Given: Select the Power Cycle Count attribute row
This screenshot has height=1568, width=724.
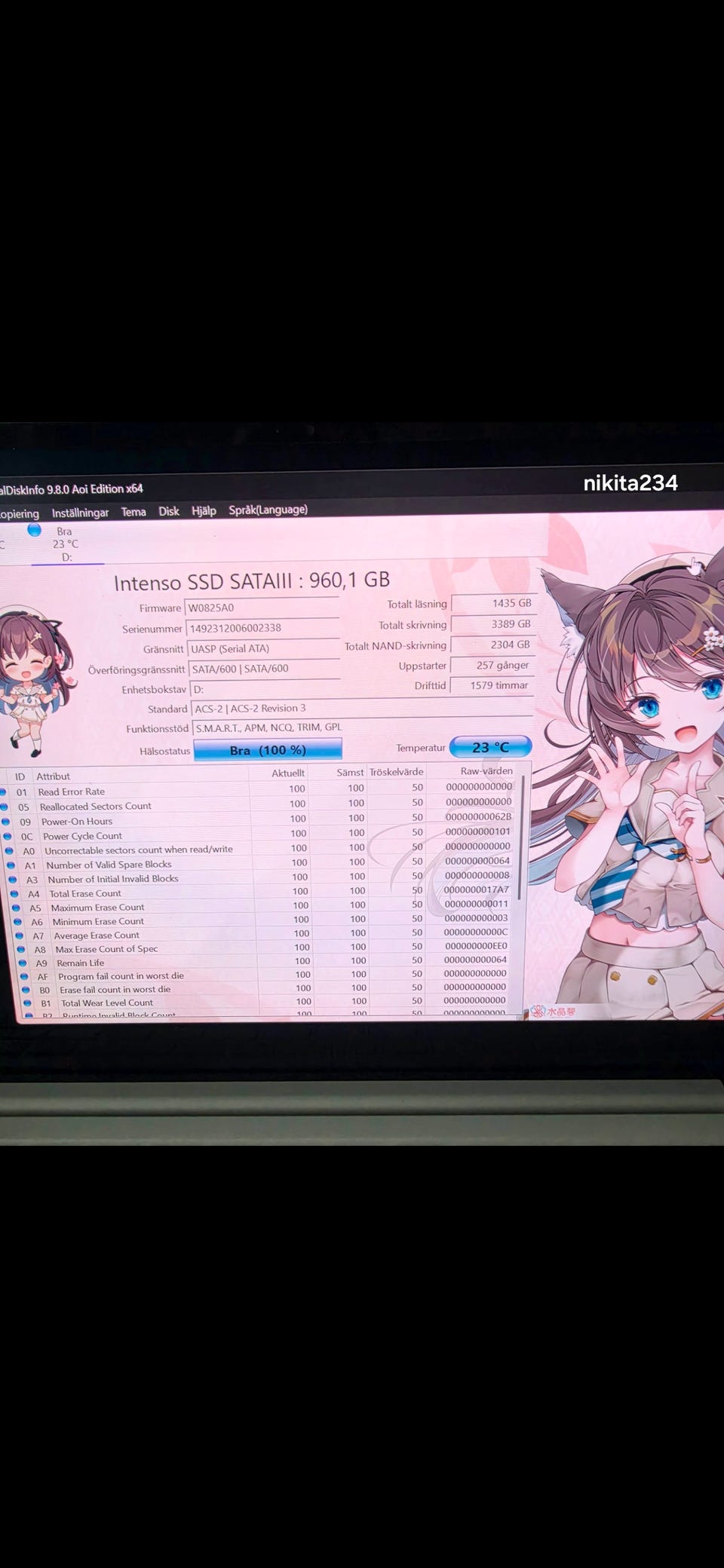Looking at the screenshot, I should (x=258, y=835).
